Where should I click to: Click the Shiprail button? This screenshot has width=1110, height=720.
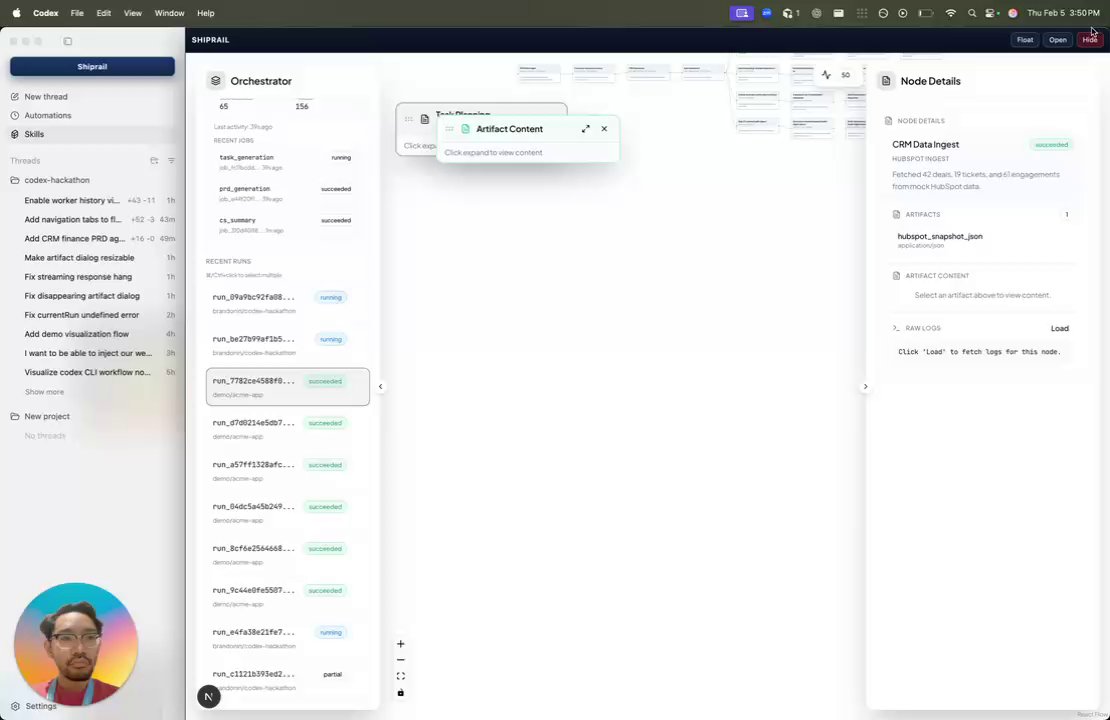tap(92, 67)
